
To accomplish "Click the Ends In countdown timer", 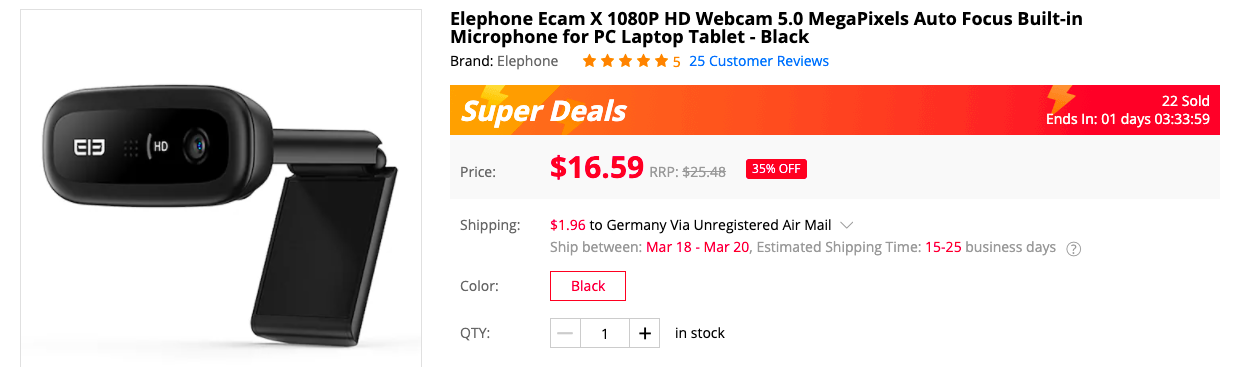I will coord(1128,119).
